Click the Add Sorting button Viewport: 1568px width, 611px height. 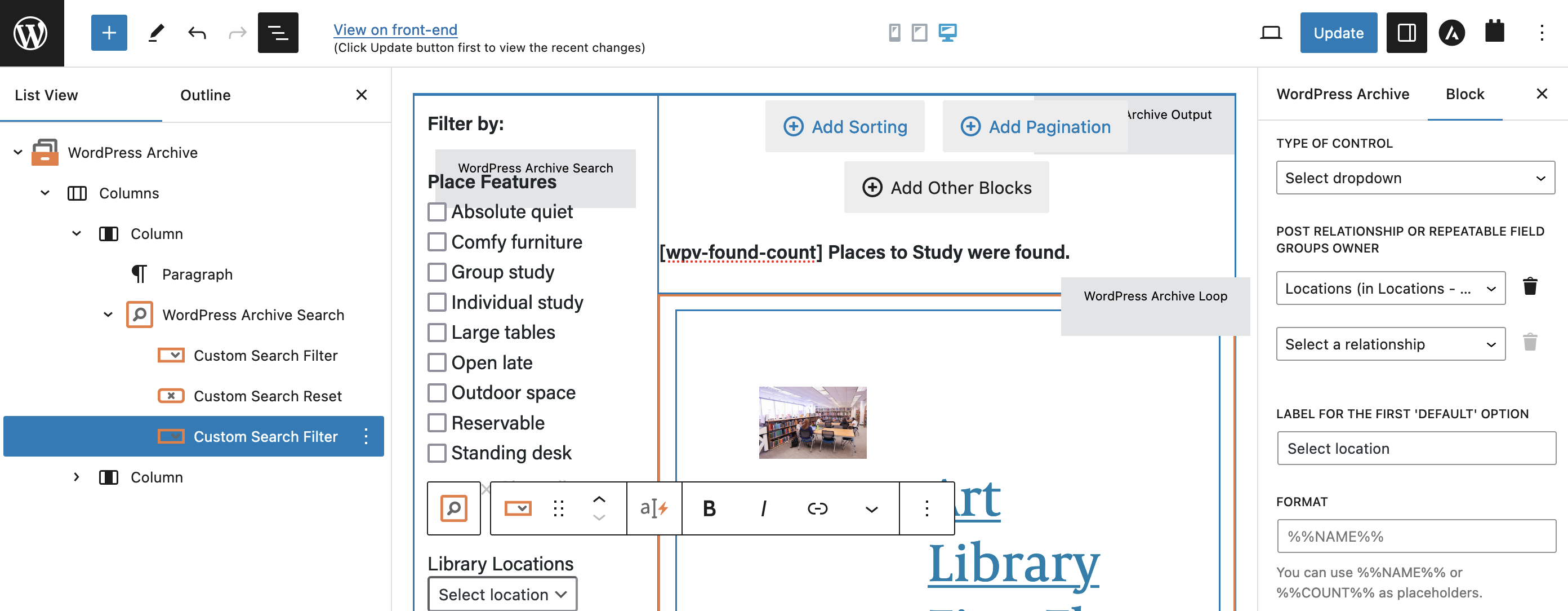844,127
